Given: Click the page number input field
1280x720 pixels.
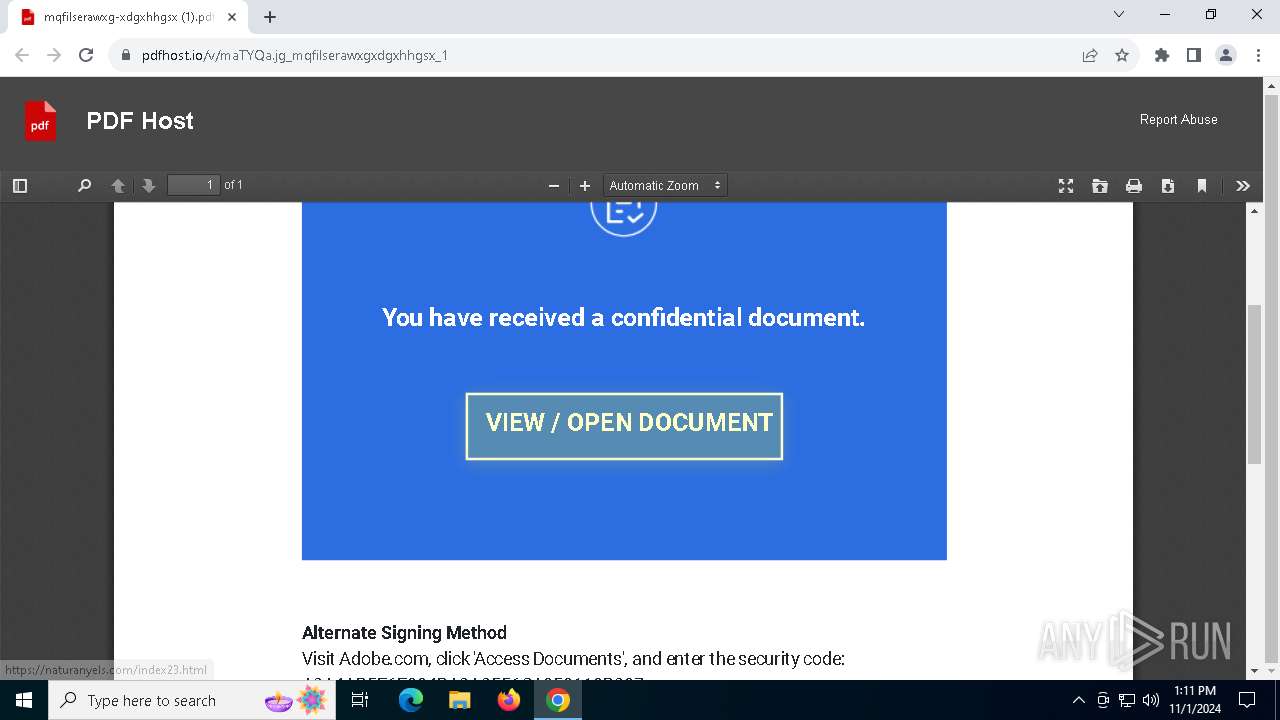Looking at the screenshot, I should pyautogui.click(x=194, y=185).
